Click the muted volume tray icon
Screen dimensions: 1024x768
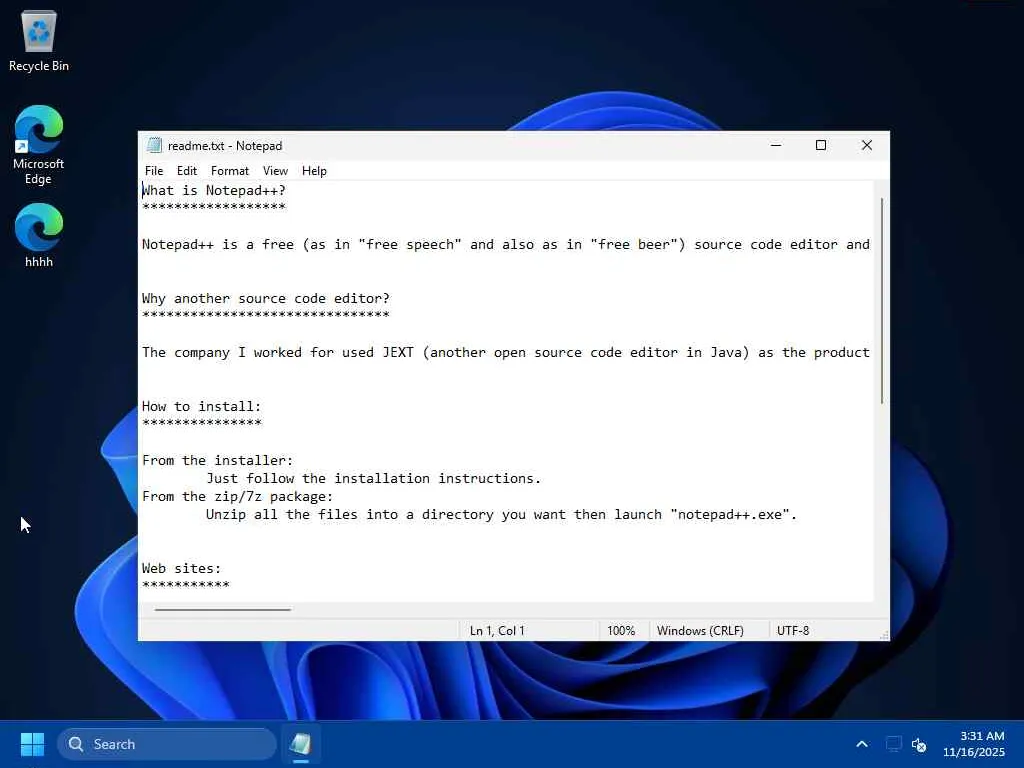pyautogui.click(x=919, y=744)
